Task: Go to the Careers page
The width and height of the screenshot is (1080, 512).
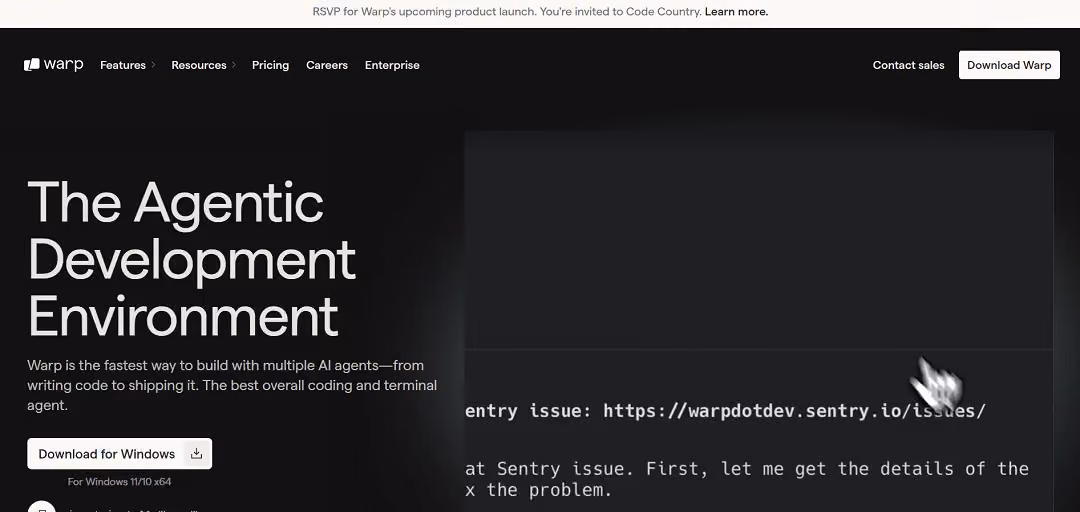Action: click(326, 65)
